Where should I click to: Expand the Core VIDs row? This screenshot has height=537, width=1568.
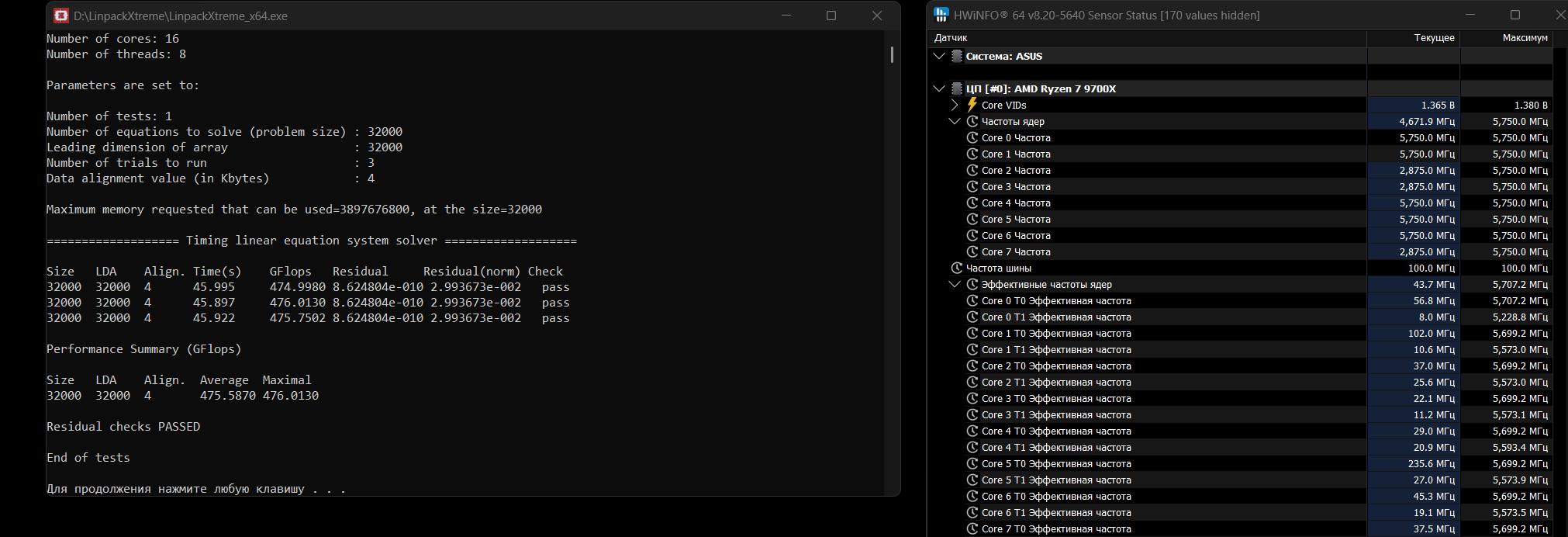(x=955, y=105)
